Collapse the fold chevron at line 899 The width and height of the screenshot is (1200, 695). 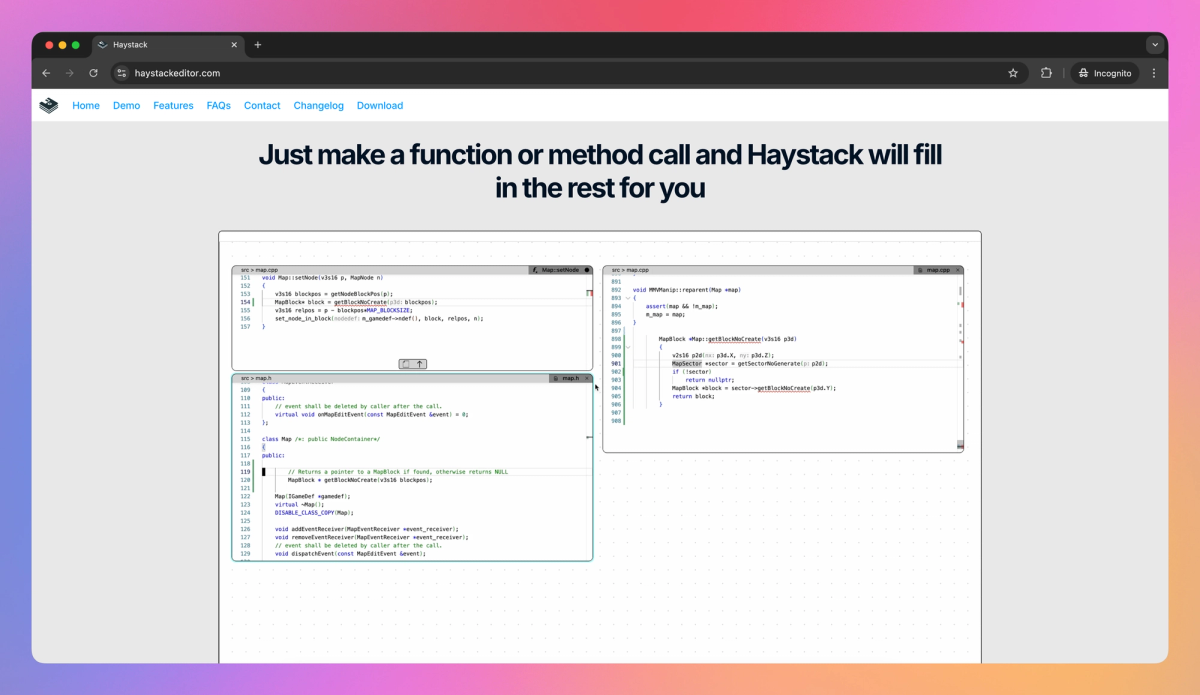pos(629,347)
